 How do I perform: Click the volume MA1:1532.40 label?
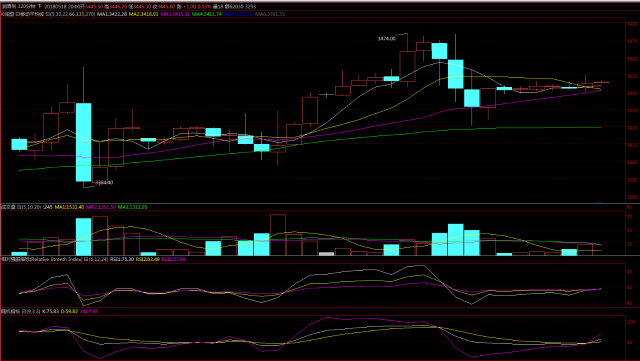(69, 207)
